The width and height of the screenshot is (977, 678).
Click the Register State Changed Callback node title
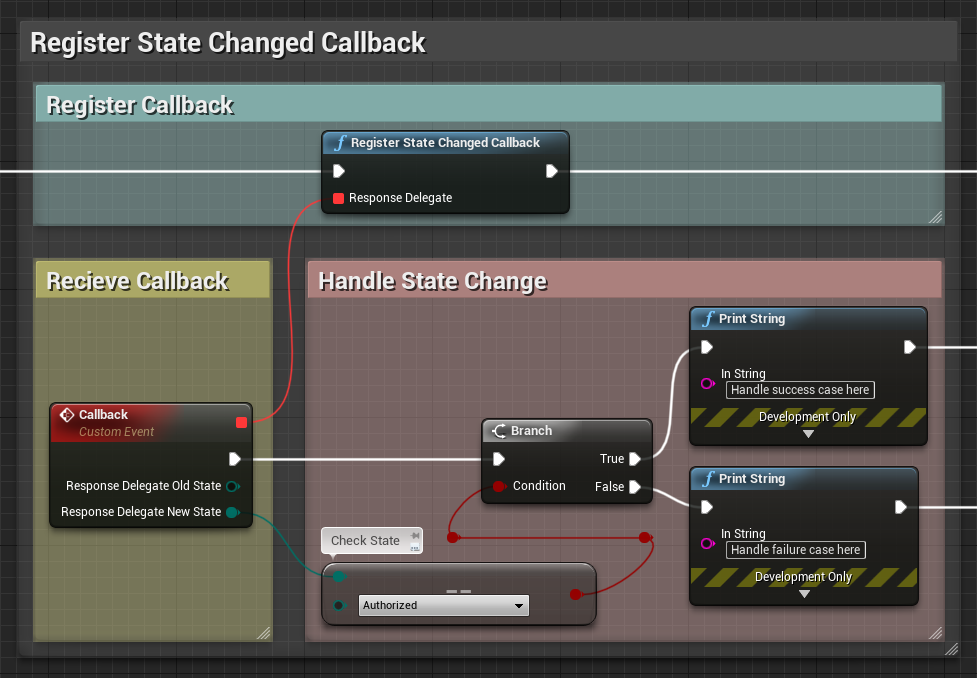click(x=445, y=143)
